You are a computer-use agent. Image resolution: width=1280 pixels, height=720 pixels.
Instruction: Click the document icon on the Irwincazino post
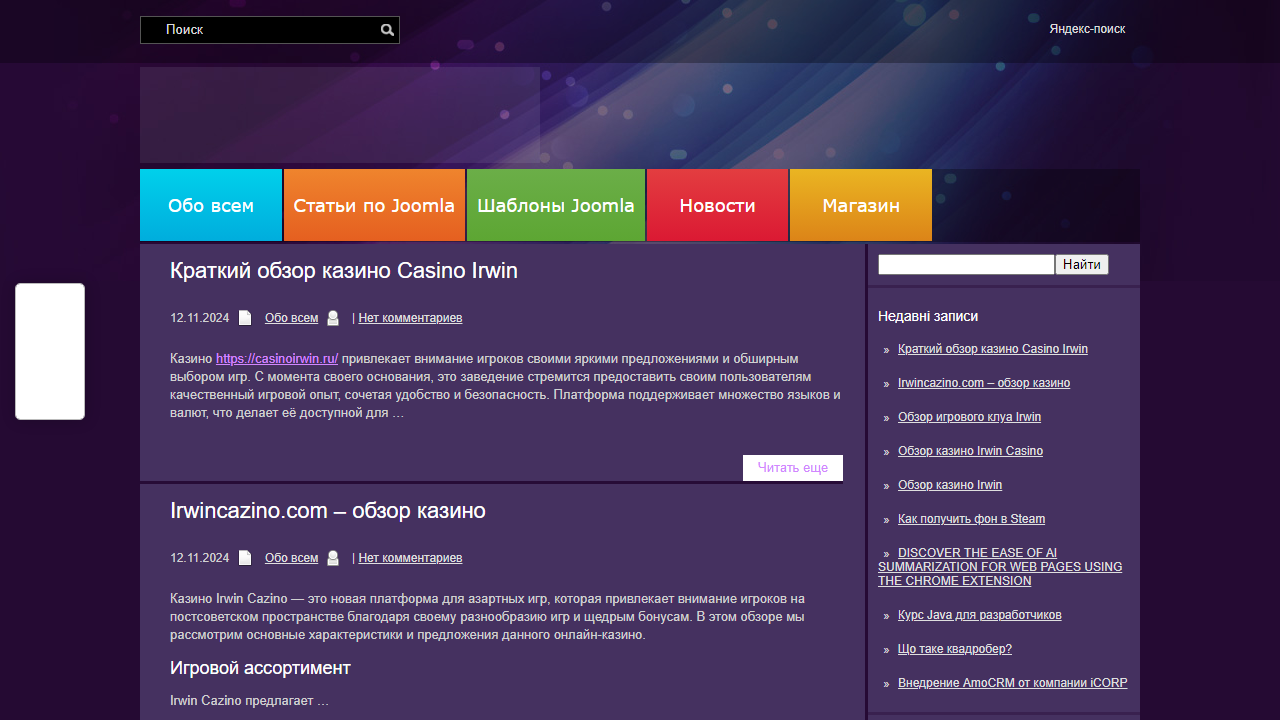tap(245, 557)
